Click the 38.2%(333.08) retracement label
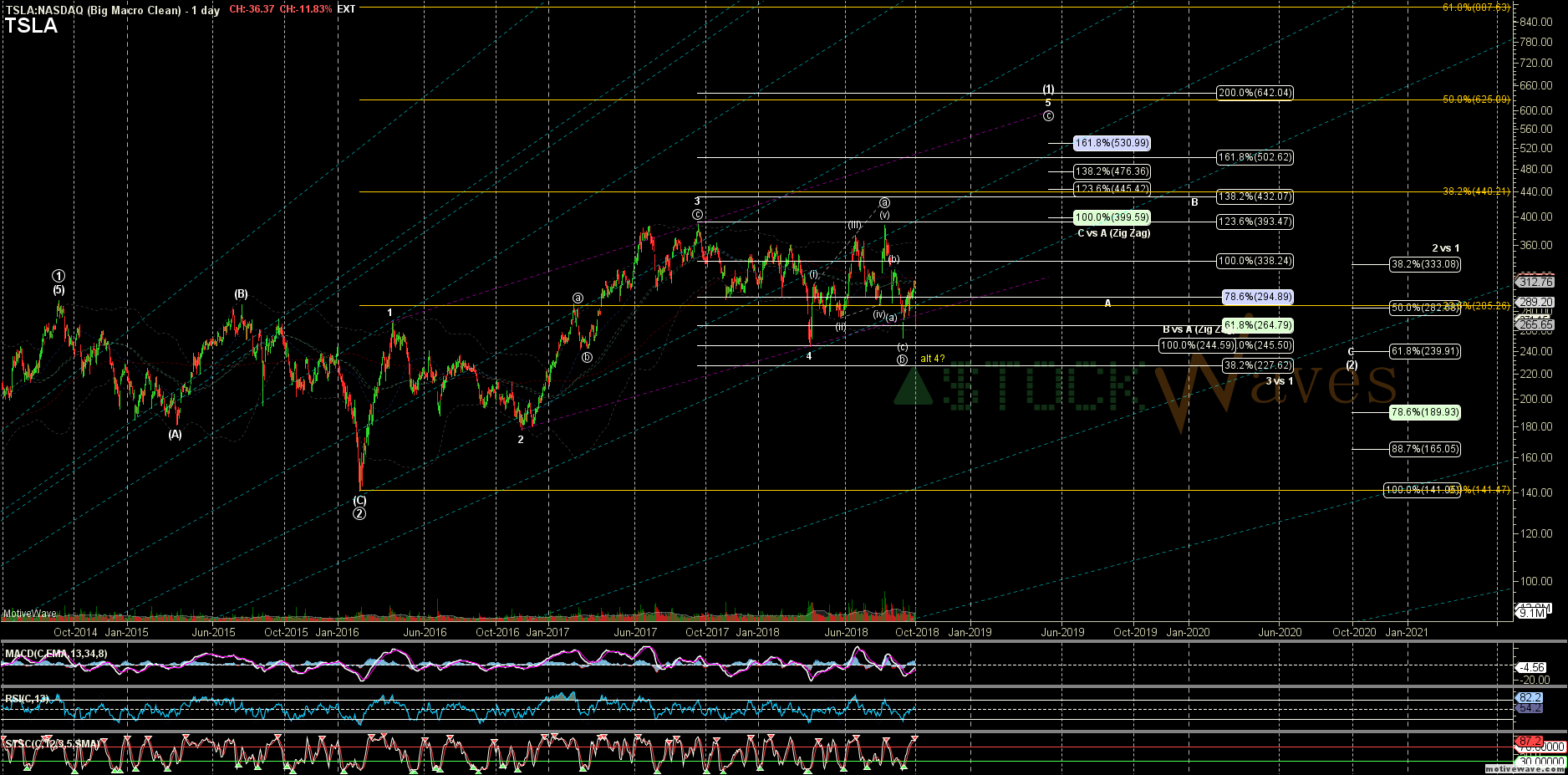Screen dimensions: 1568x775 (x=1425, y=264)
